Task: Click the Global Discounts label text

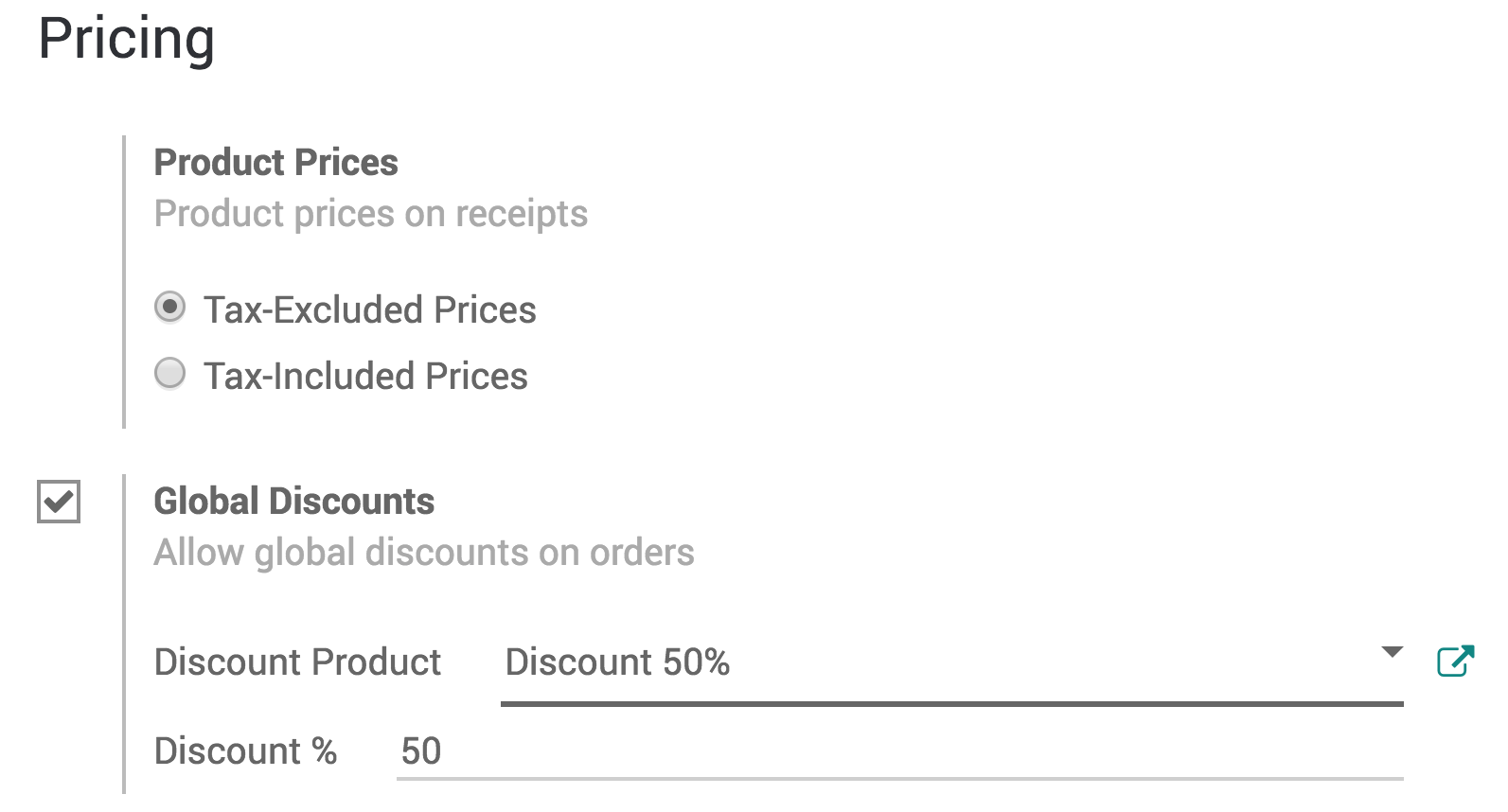Action: pos(293,501)
